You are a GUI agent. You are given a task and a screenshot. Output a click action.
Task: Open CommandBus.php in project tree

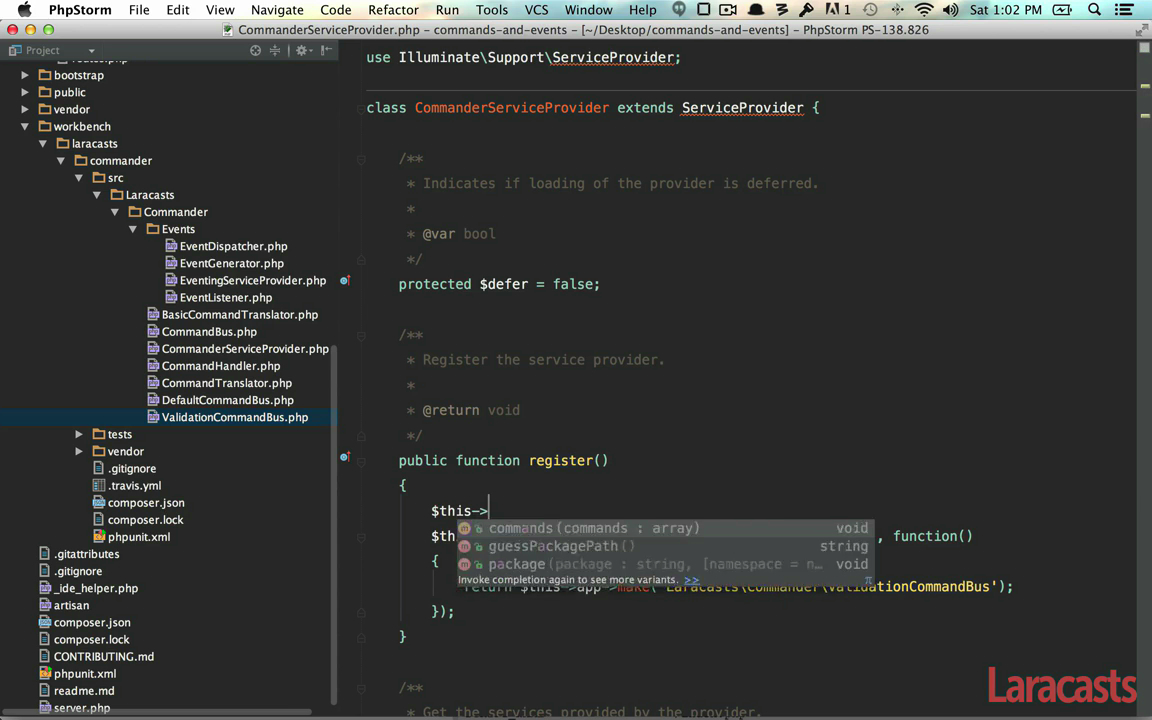209,331
